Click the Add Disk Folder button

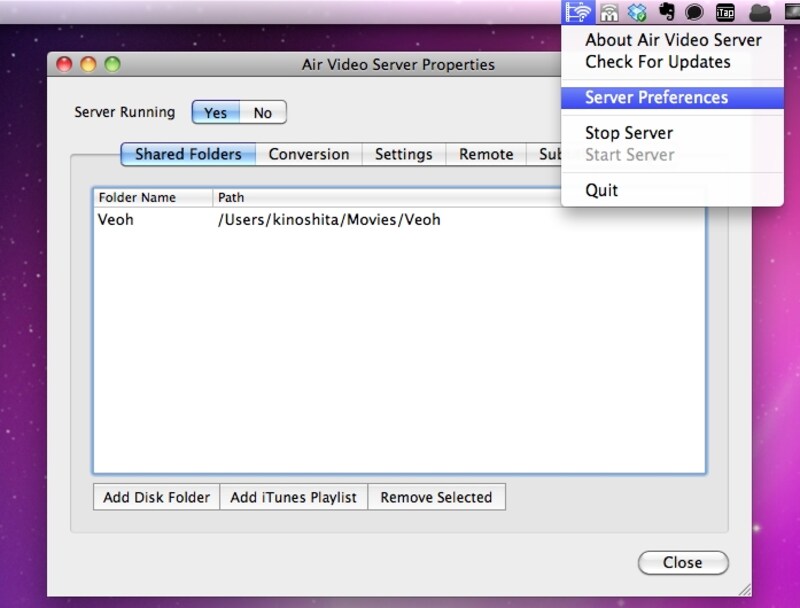[x=157, y=497]
